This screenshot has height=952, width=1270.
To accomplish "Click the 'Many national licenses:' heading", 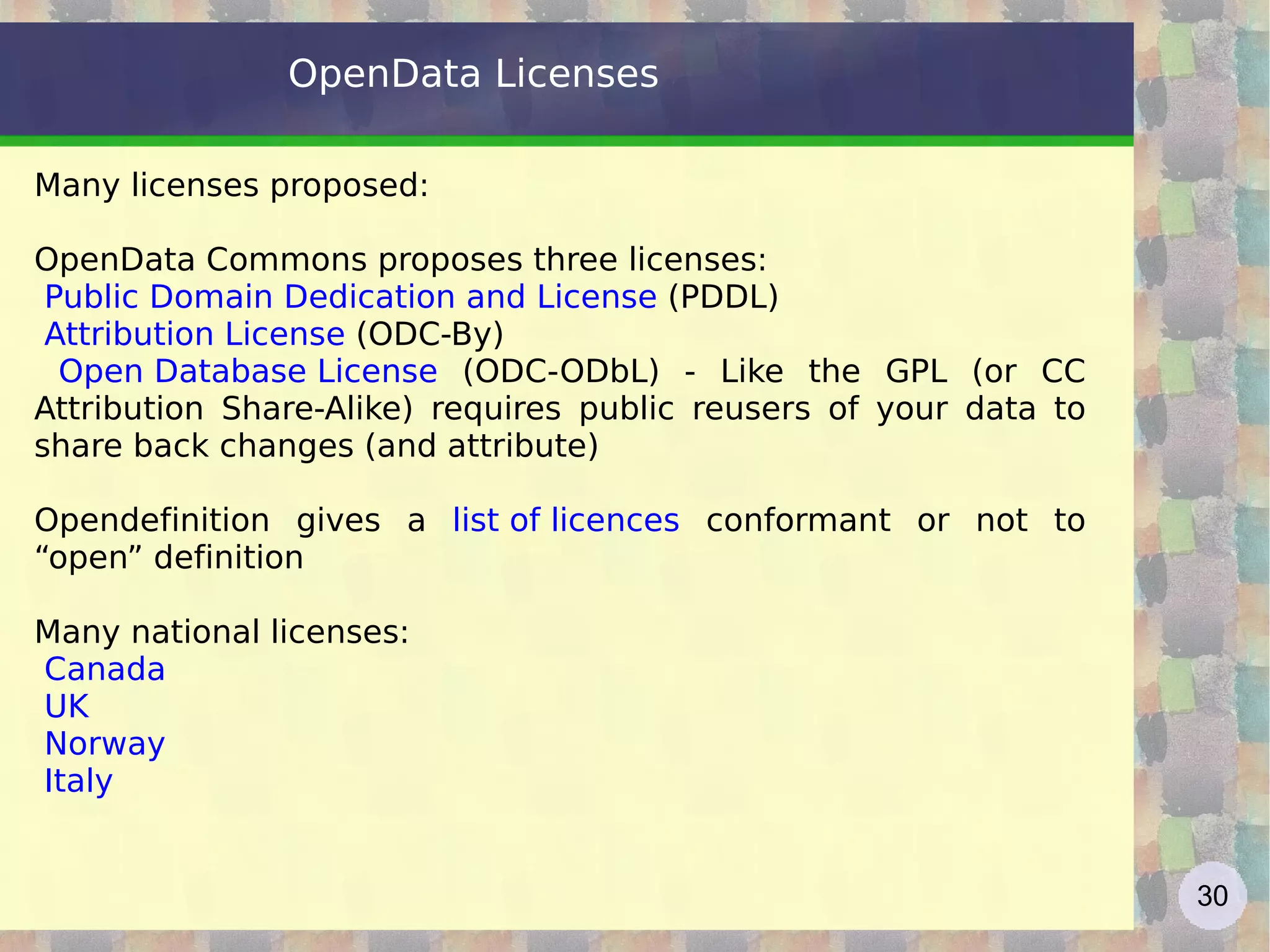I will click(221, 632).
